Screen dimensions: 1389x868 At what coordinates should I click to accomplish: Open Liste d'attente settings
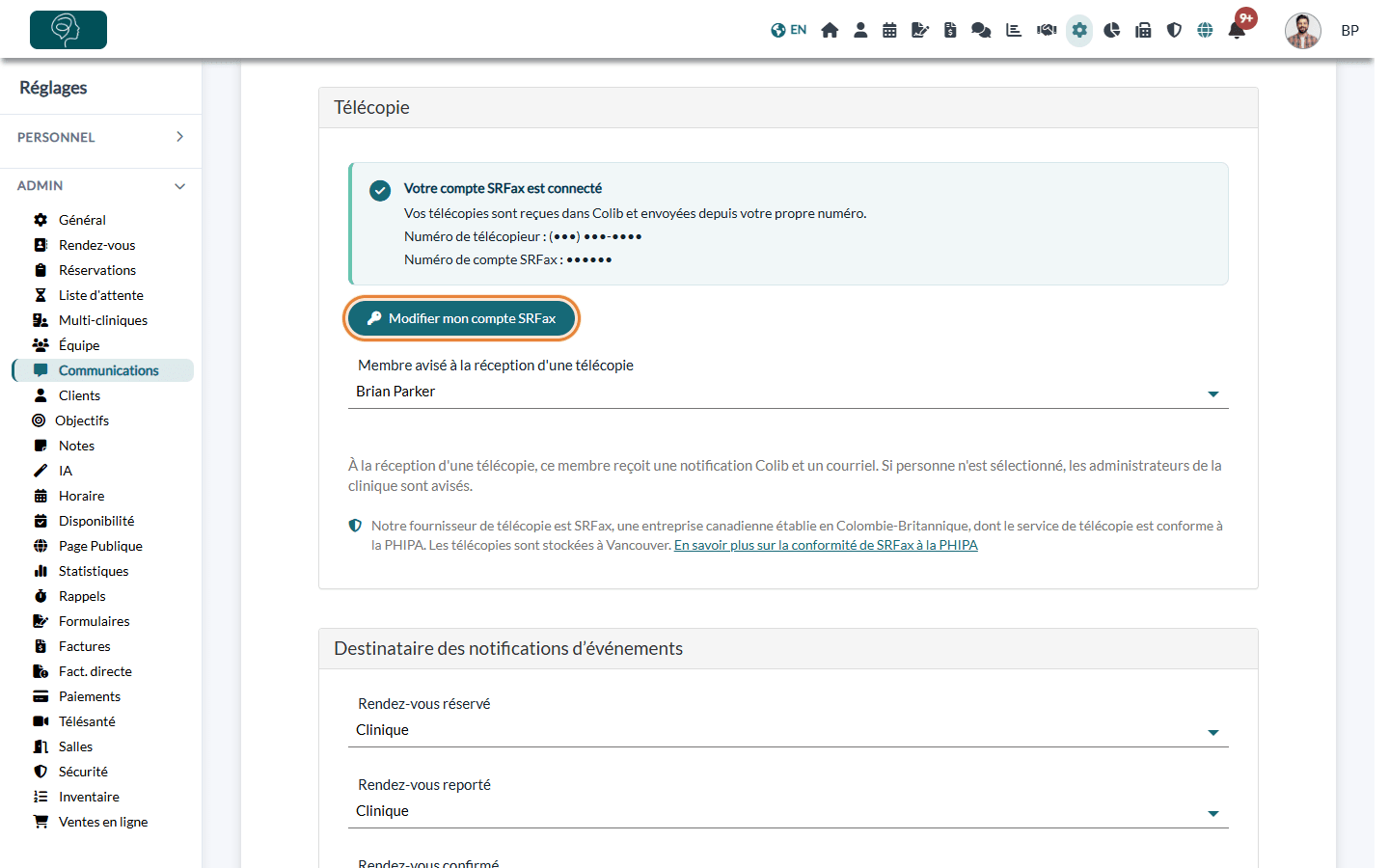(100, 295)
